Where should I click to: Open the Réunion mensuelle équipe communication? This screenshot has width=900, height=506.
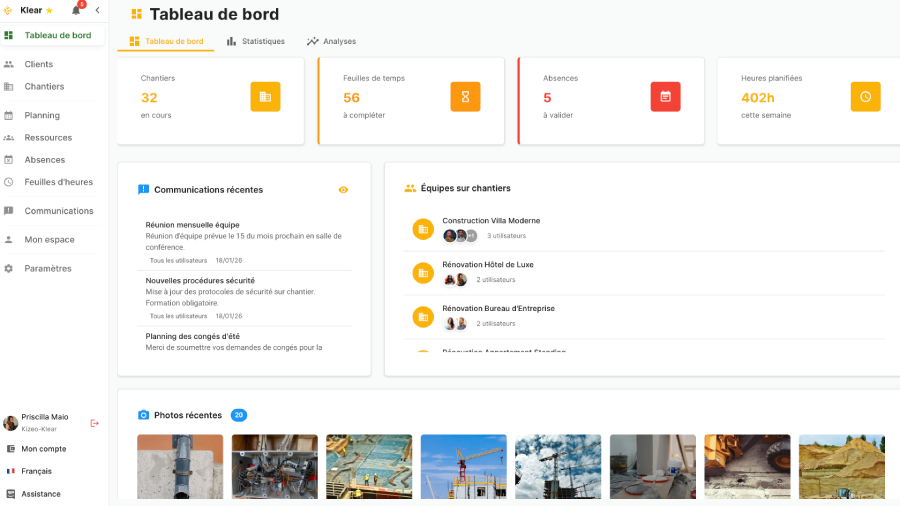click(x=192, y=225)
